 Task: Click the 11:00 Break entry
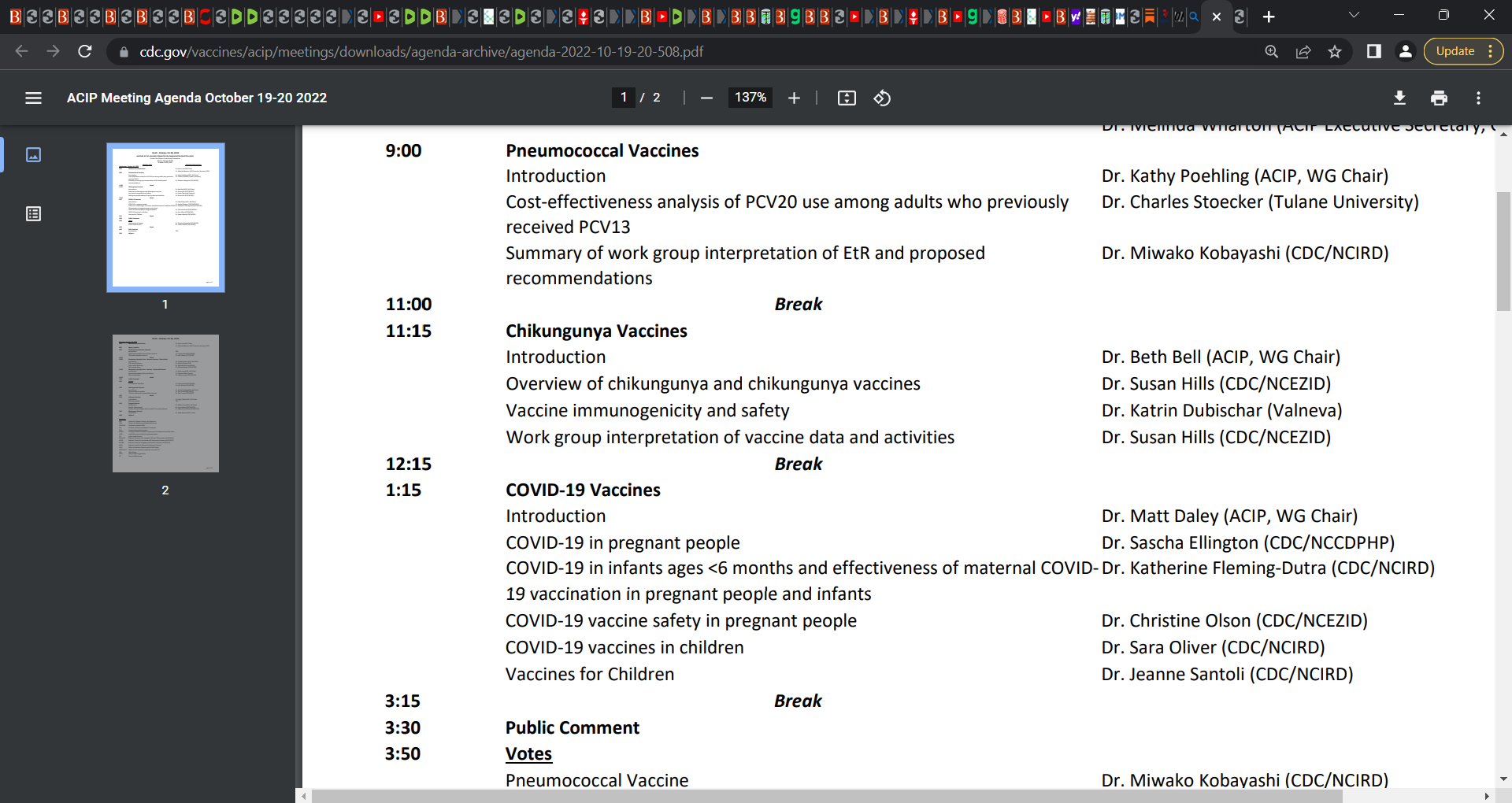click(798, 305)
